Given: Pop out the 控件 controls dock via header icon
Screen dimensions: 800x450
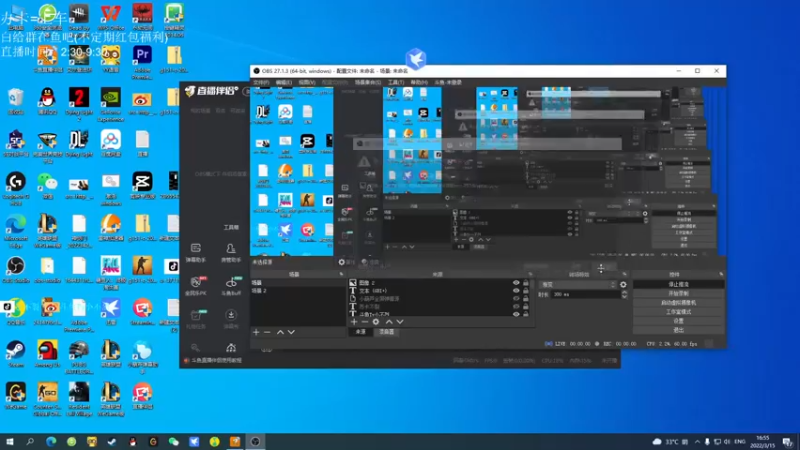Looking at the screenshot, I should 721,274.
